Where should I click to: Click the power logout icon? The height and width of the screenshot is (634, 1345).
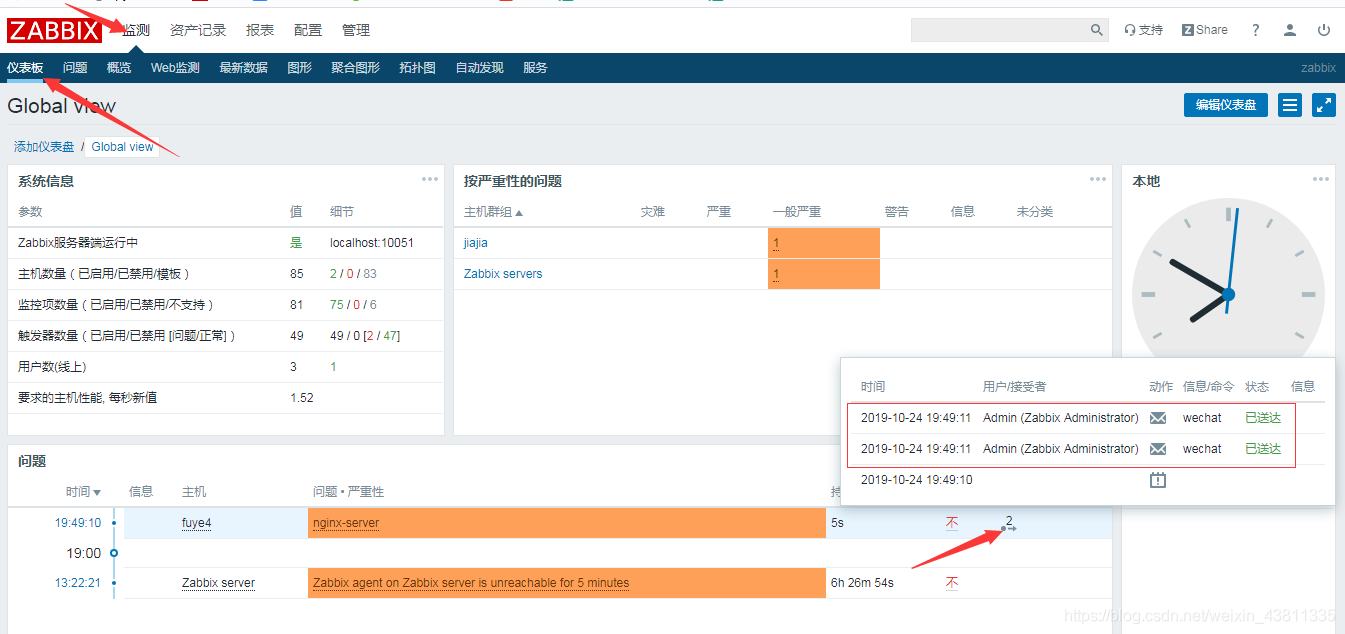[x=1324, y=30]
